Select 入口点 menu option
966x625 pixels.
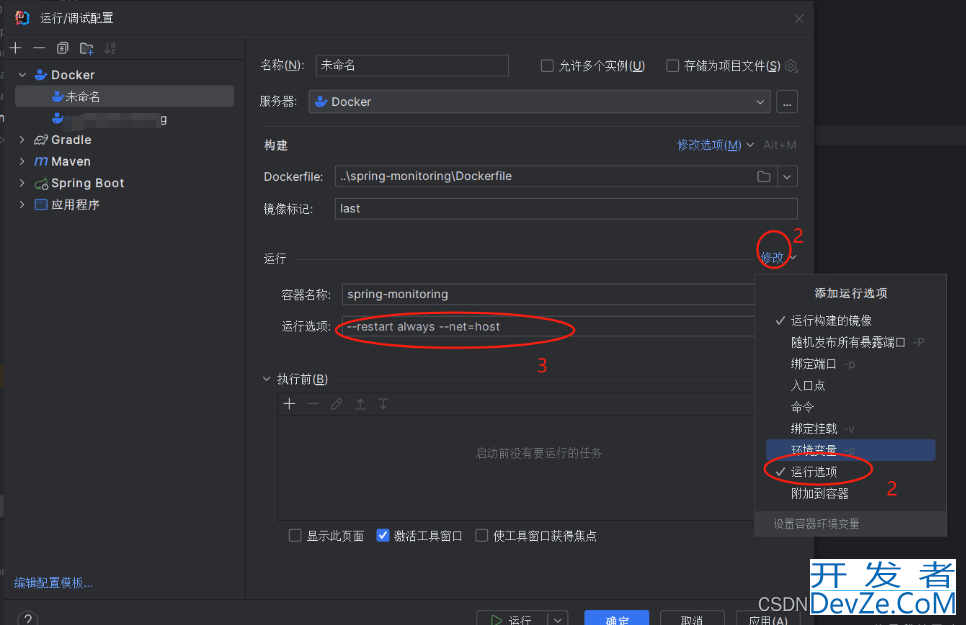pos(850,385)
